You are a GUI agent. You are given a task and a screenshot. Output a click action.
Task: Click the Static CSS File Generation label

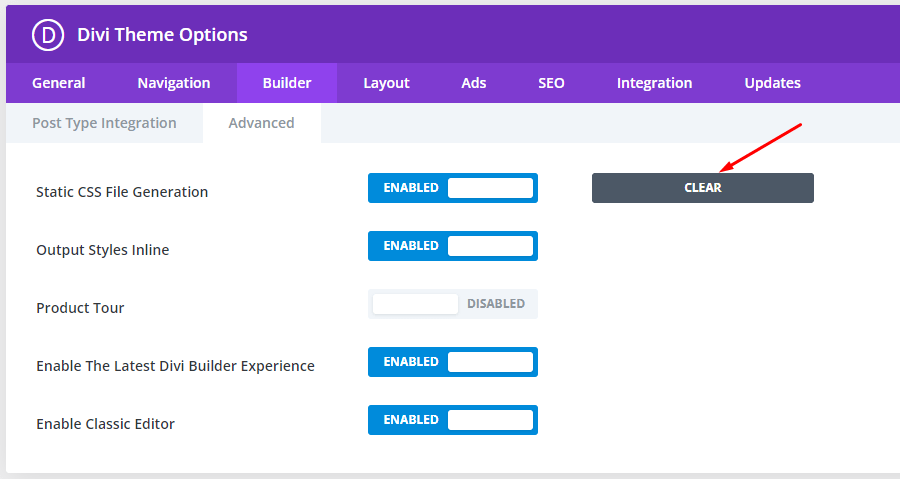(x=122, y=192)
